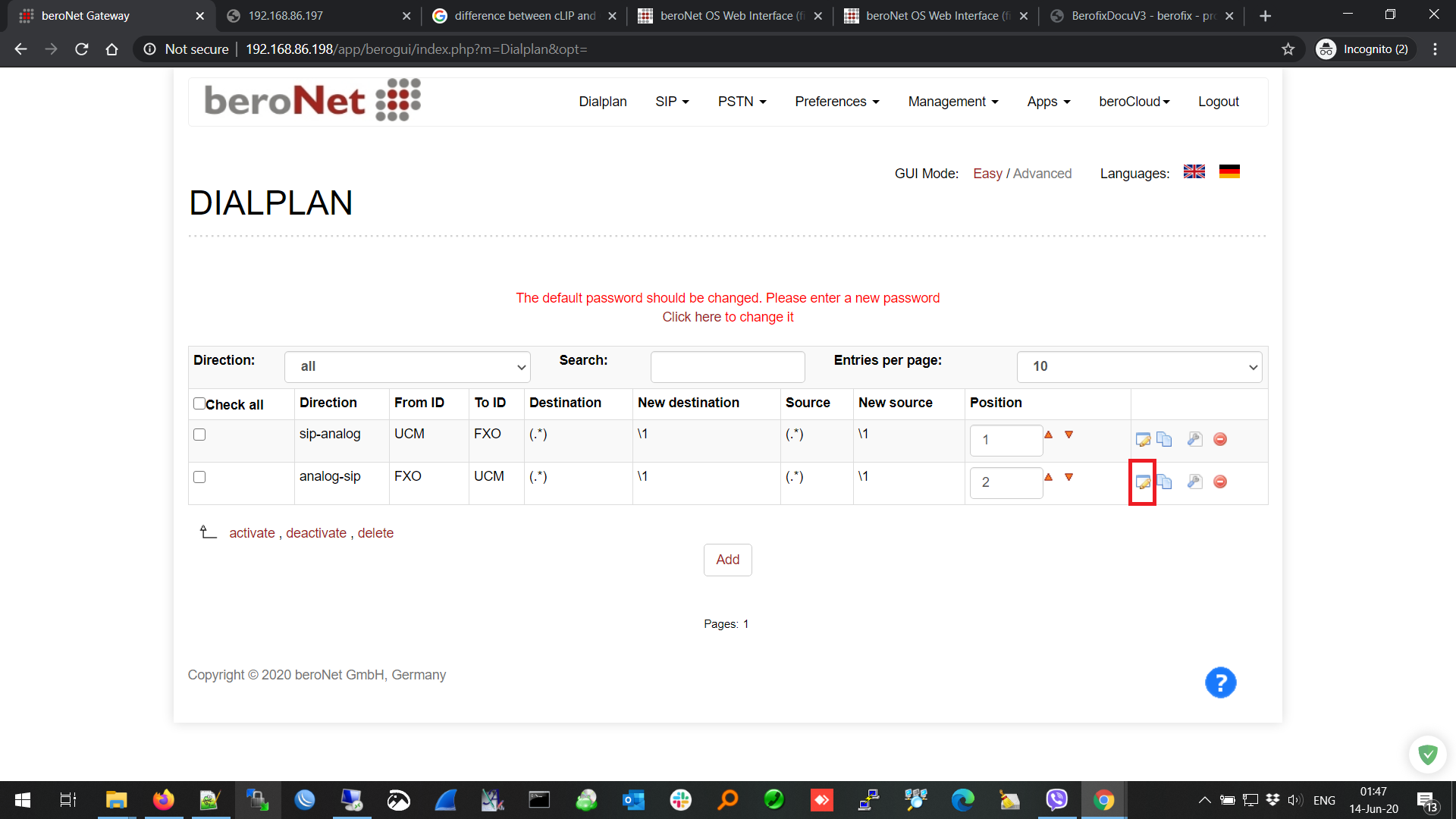Click the blue help question mark icon
This screenshot has width=1456, height=819.
[1220, 682]
